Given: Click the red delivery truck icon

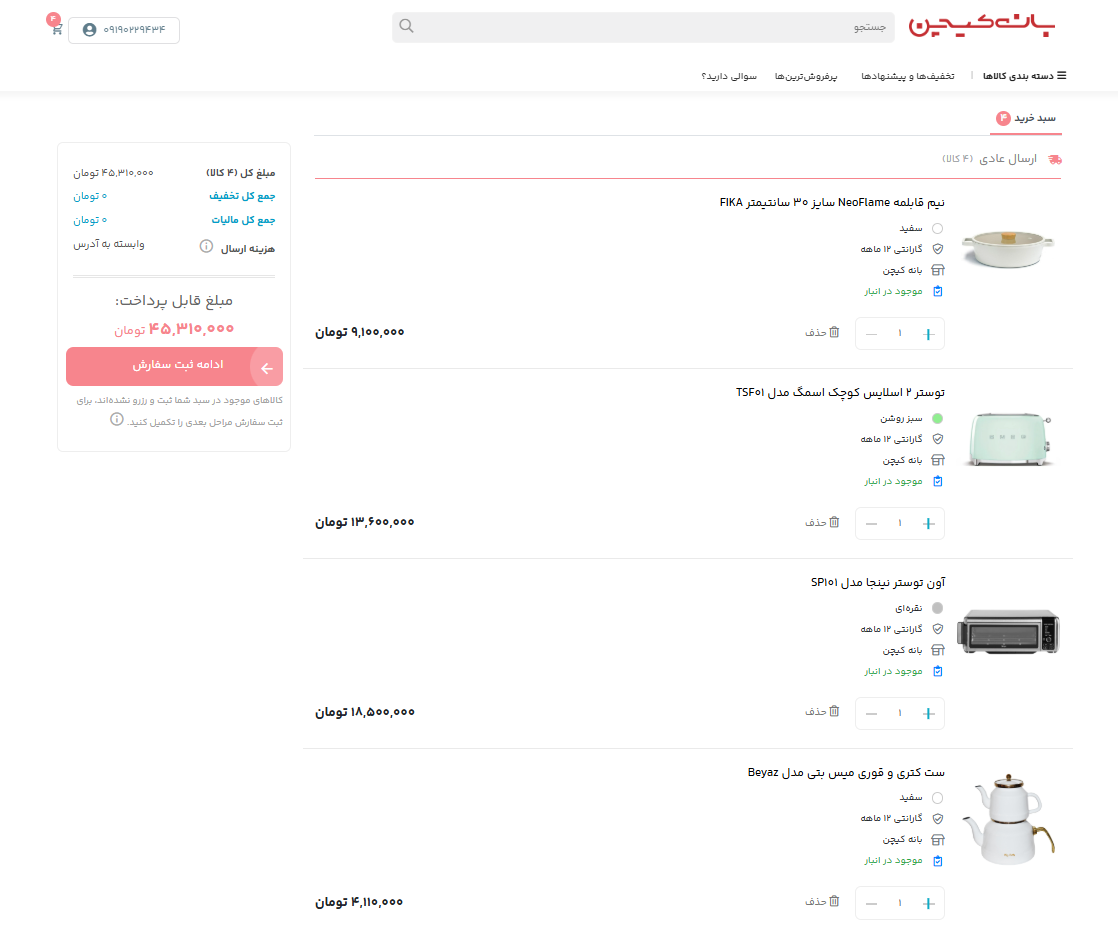Looking at the screenshot, I should coord(1055,159).
